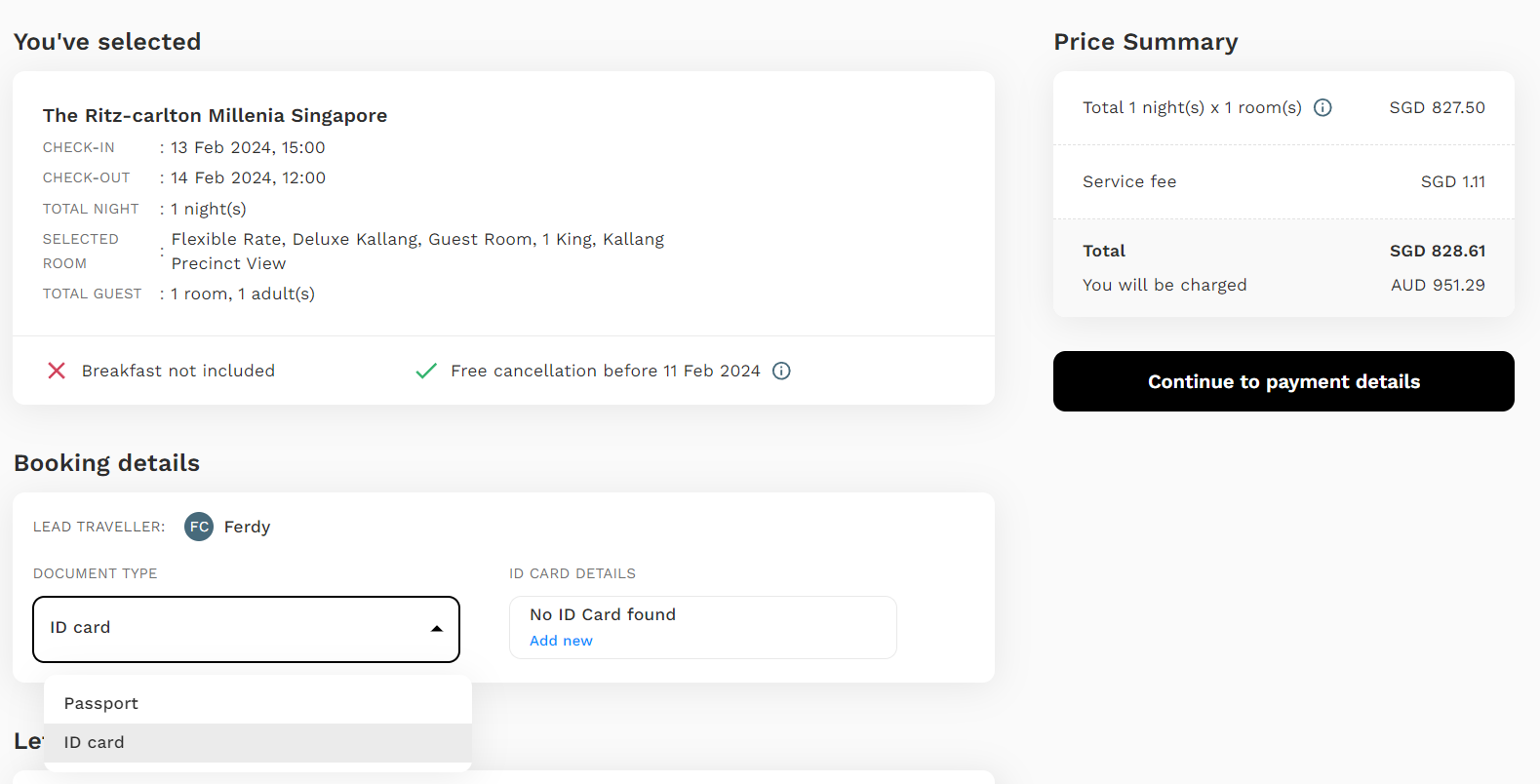Click the green checkmark cancellation icon
Image resolution: width=1540 pixels, height=784 pixels.
click(426, 371)
